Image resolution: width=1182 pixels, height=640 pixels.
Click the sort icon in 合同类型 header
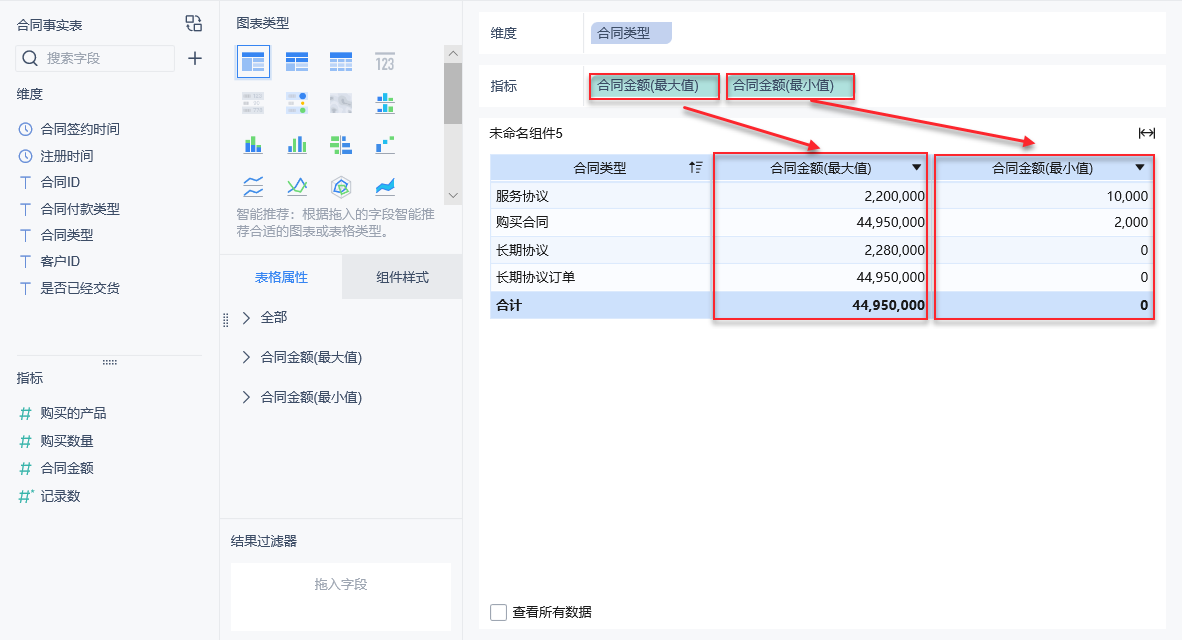click(695, 167)
